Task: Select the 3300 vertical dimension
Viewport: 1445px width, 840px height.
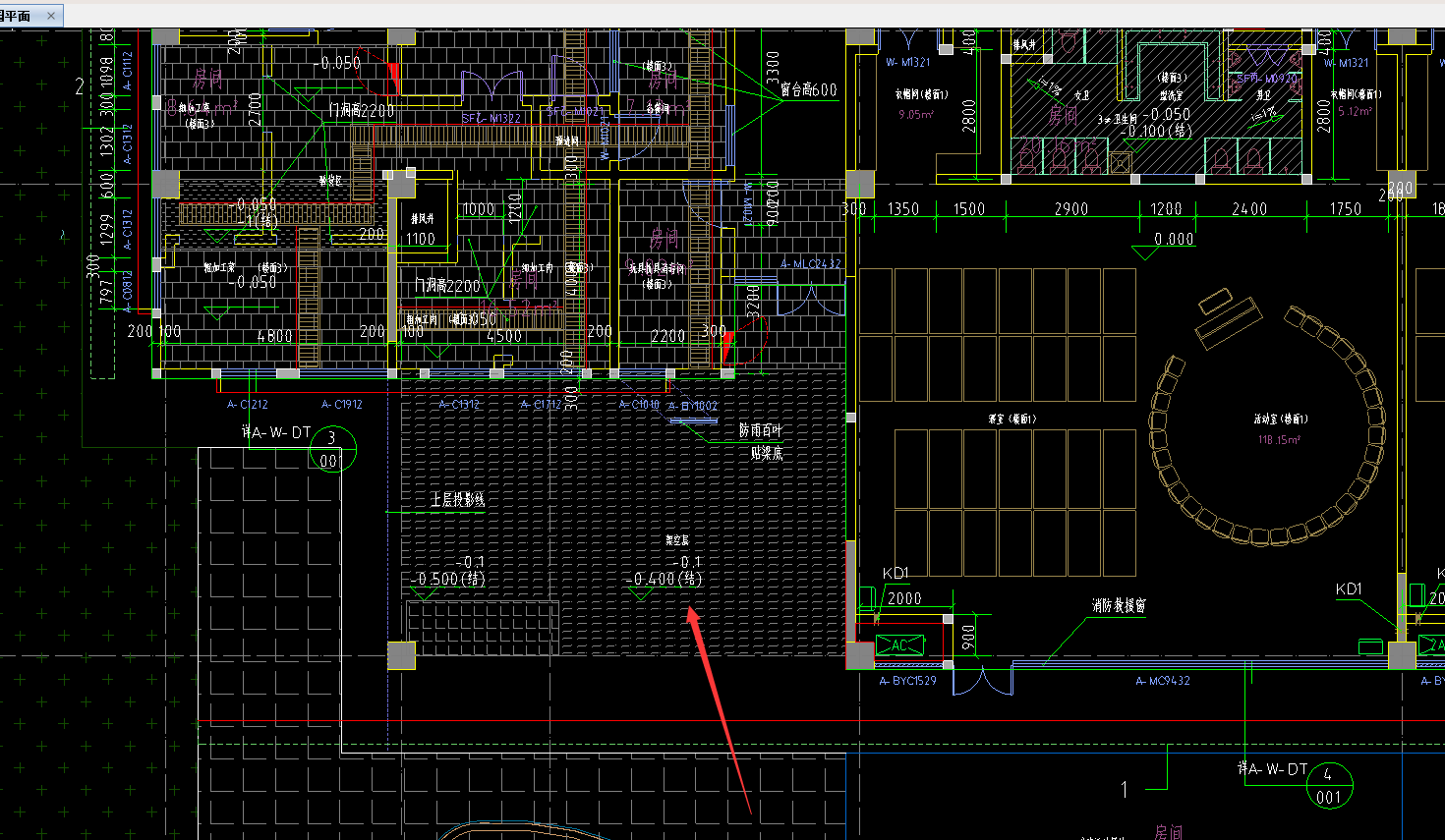Action: 773,67
